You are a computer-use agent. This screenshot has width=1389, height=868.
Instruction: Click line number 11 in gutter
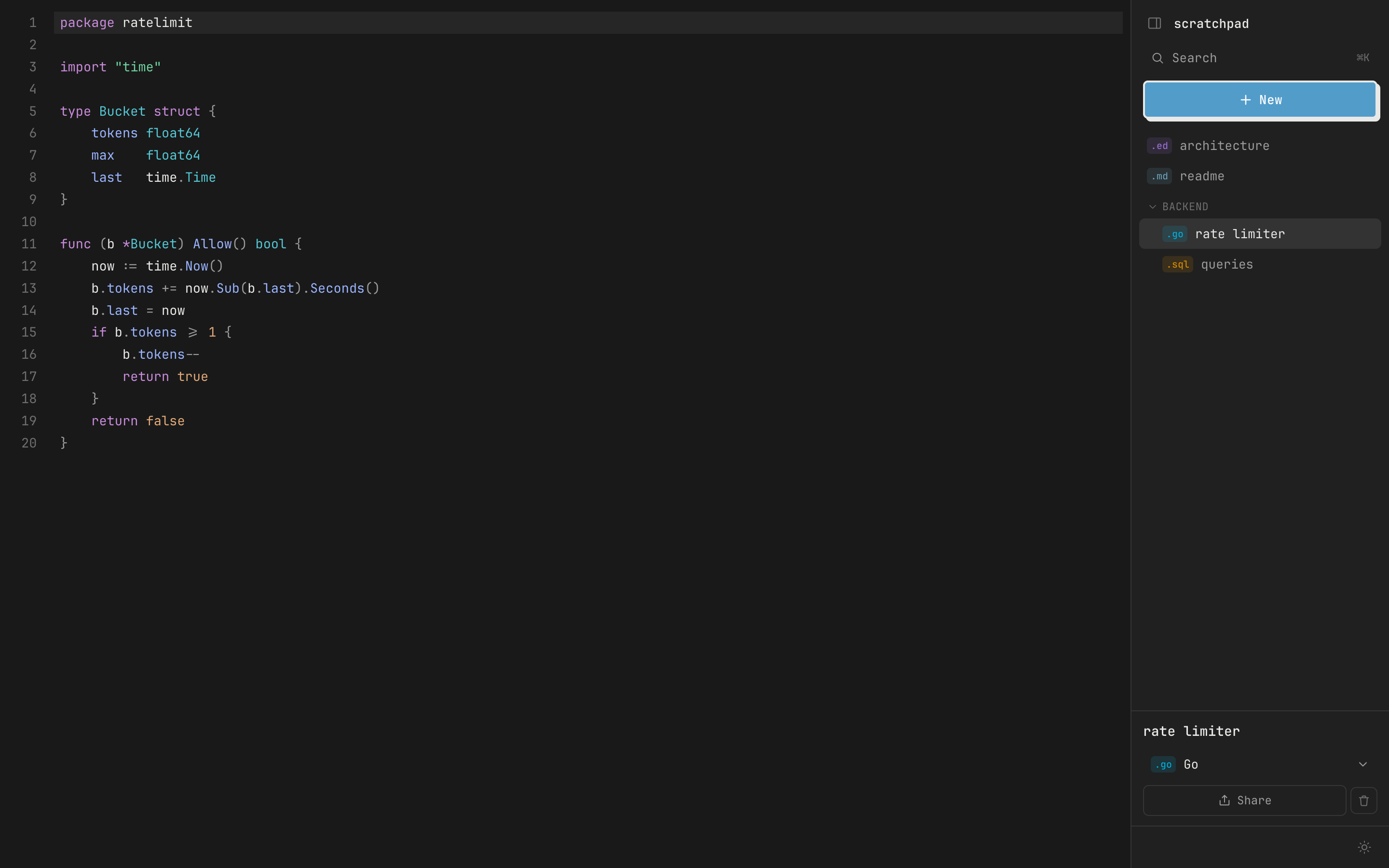(29, 244)
